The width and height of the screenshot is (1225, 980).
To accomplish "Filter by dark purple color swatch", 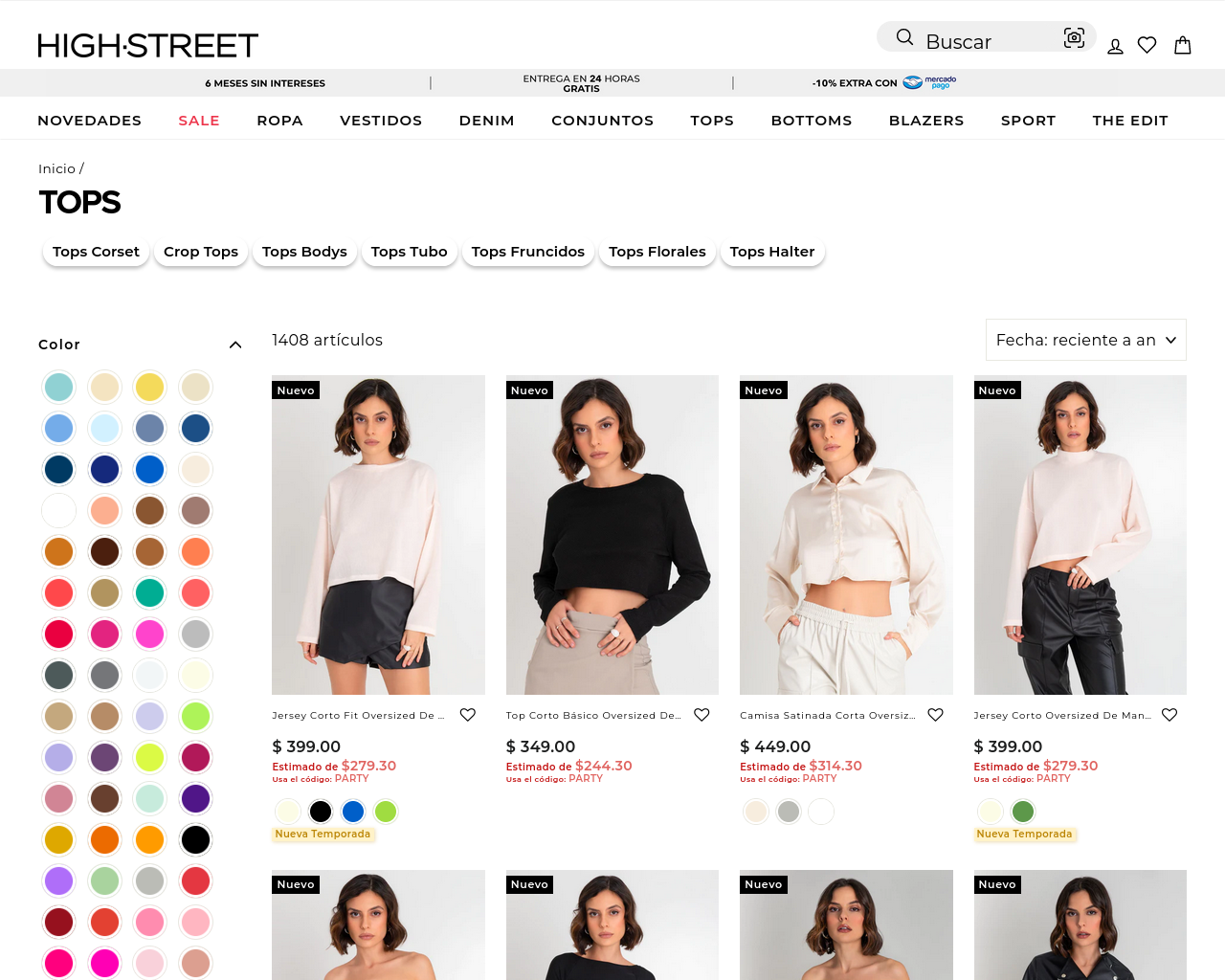I will click(195, 798).
